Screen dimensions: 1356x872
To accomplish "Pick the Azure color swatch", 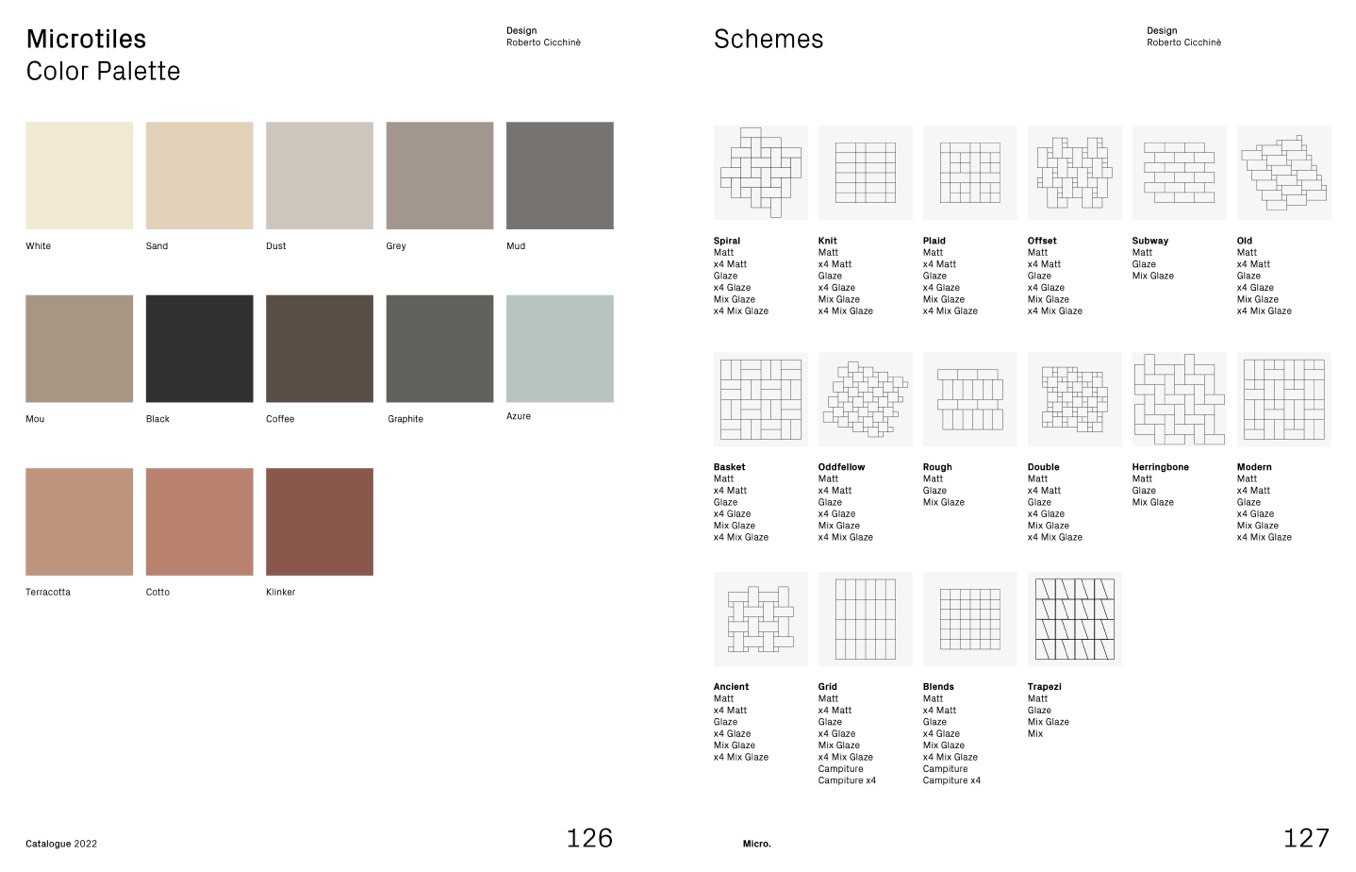I will [x=559, y=349].
